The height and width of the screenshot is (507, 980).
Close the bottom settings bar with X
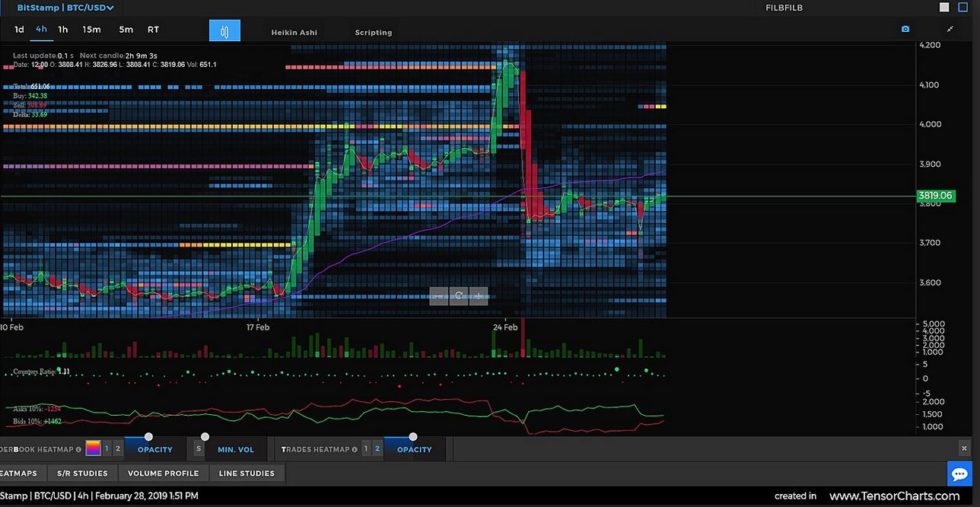[x=964, y=448]
